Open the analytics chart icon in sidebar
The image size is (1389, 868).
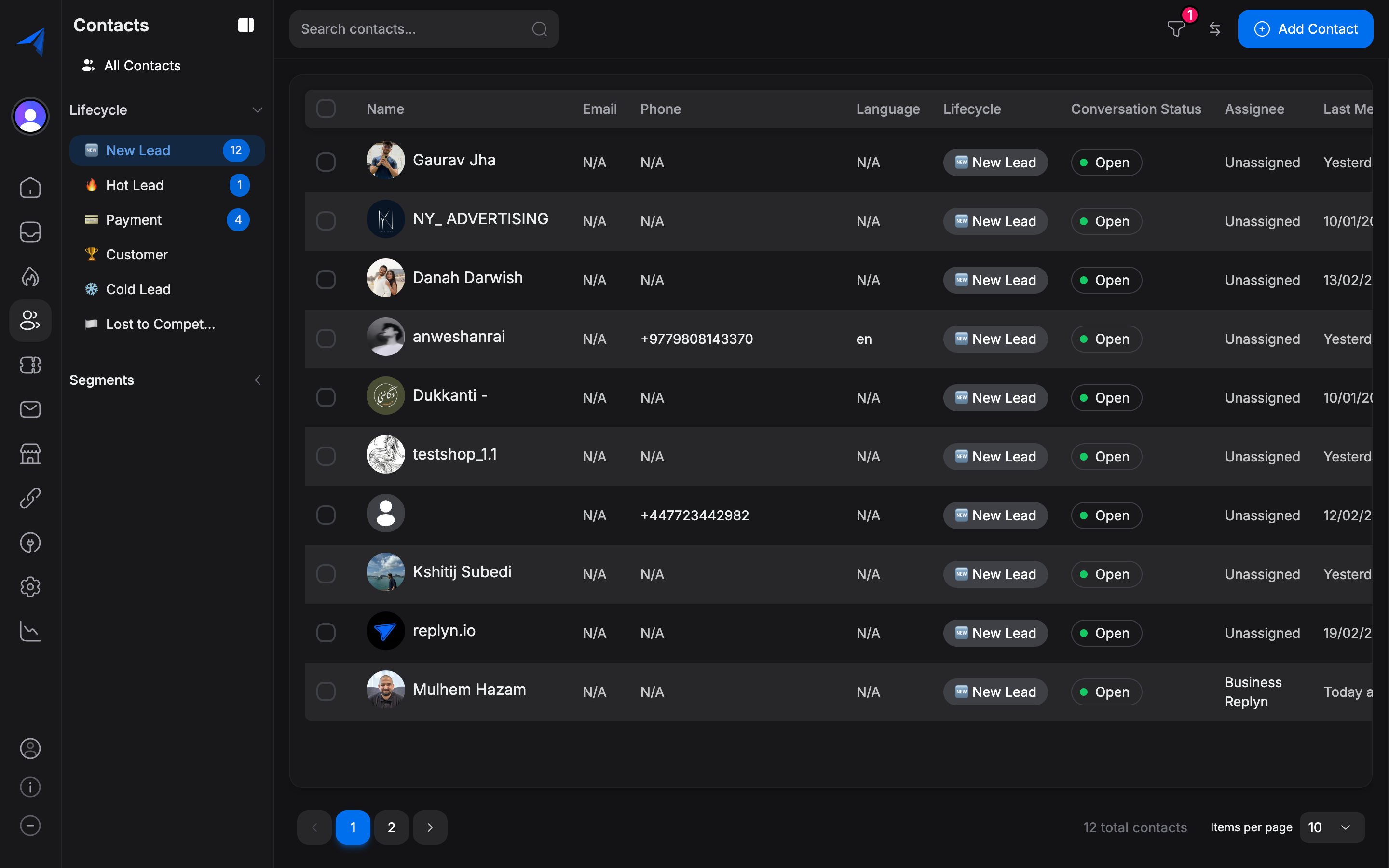click(30, 630)
